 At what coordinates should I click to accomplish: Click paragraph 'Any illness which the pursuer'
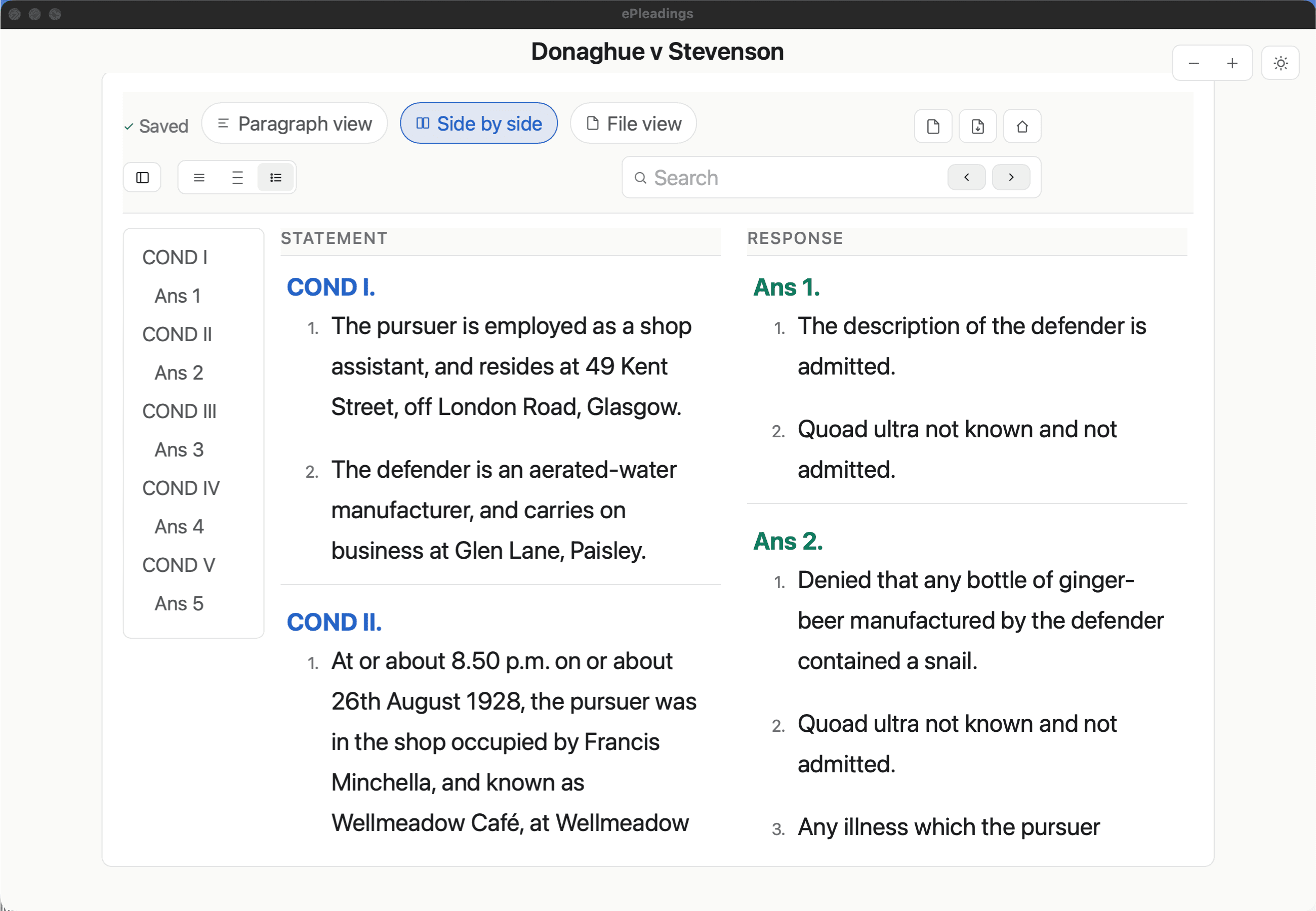click(x=949, y=826)
